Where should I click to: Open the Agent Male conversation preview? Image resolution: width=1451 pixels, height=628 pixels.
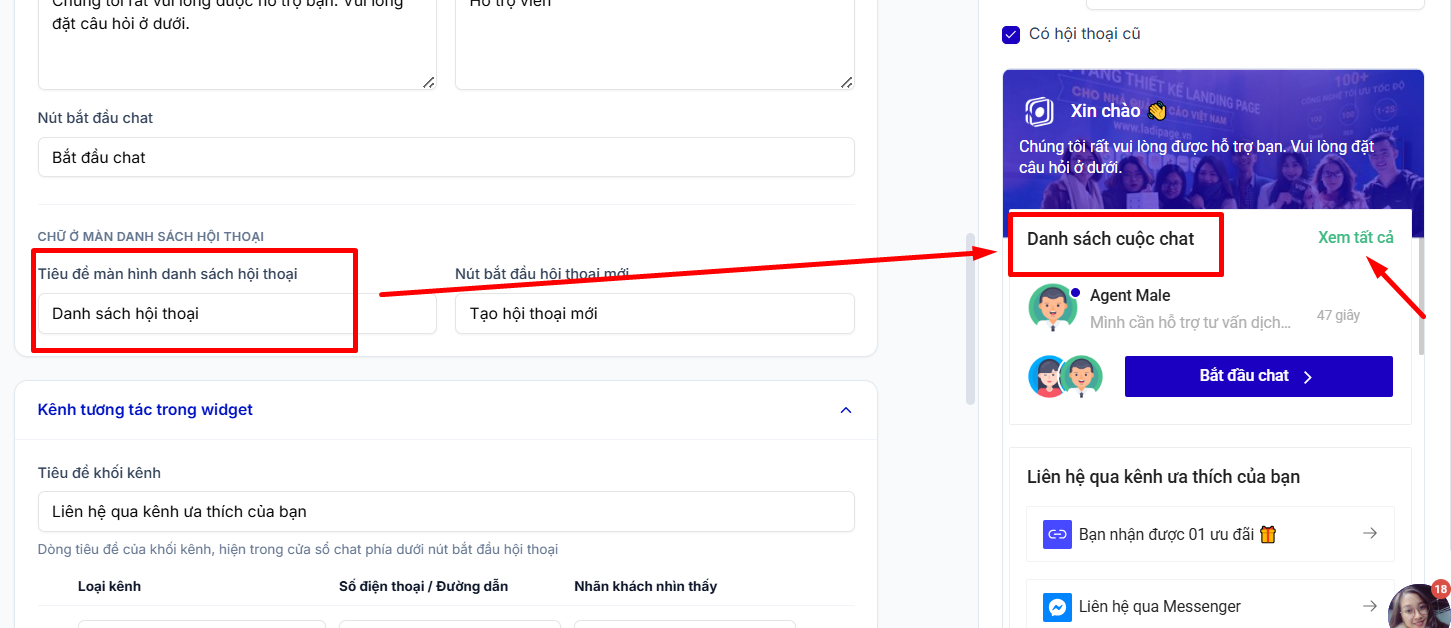pyautogui.click(x=1210, y=307)
